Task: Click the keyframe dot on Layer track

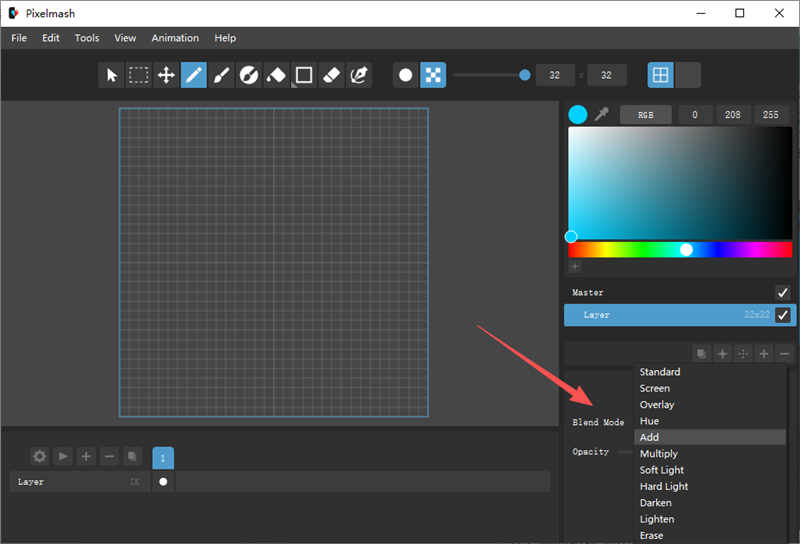Action: tap(163, 482)
